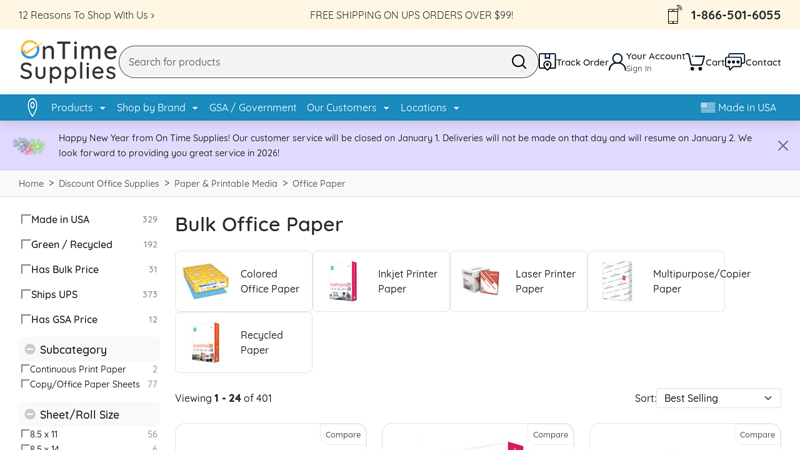Open Inkjet Printer Paper thumbnail image
This screenshot has height=450, width=800.
[343, 281]
